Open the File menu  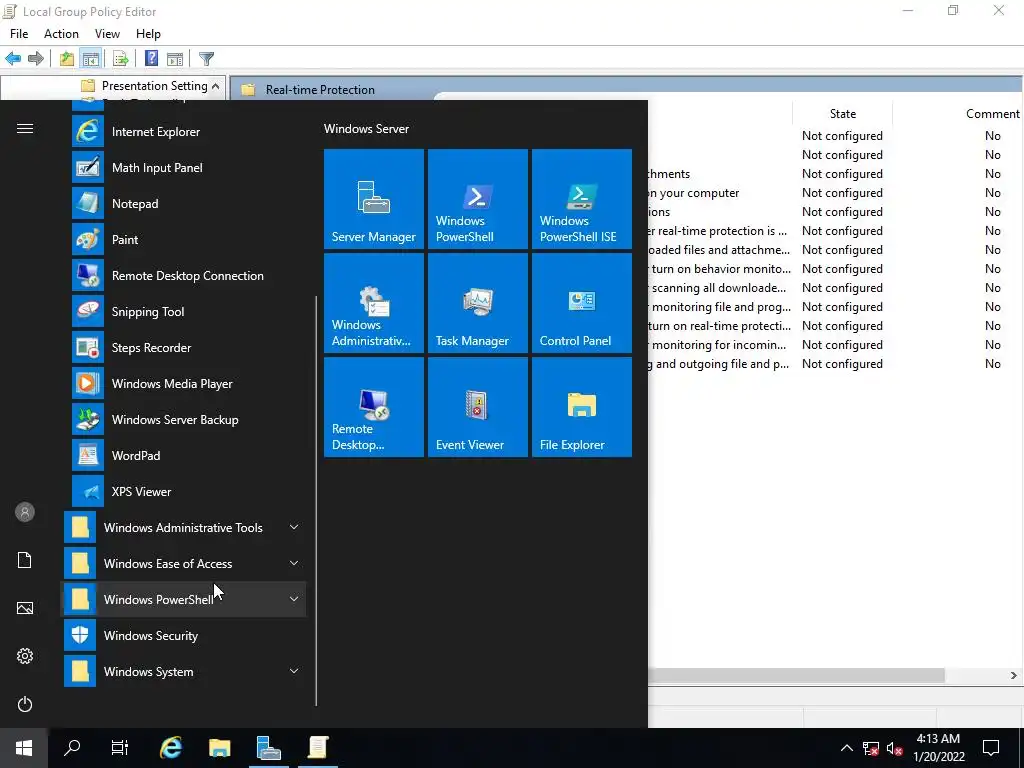pos(19,34)
